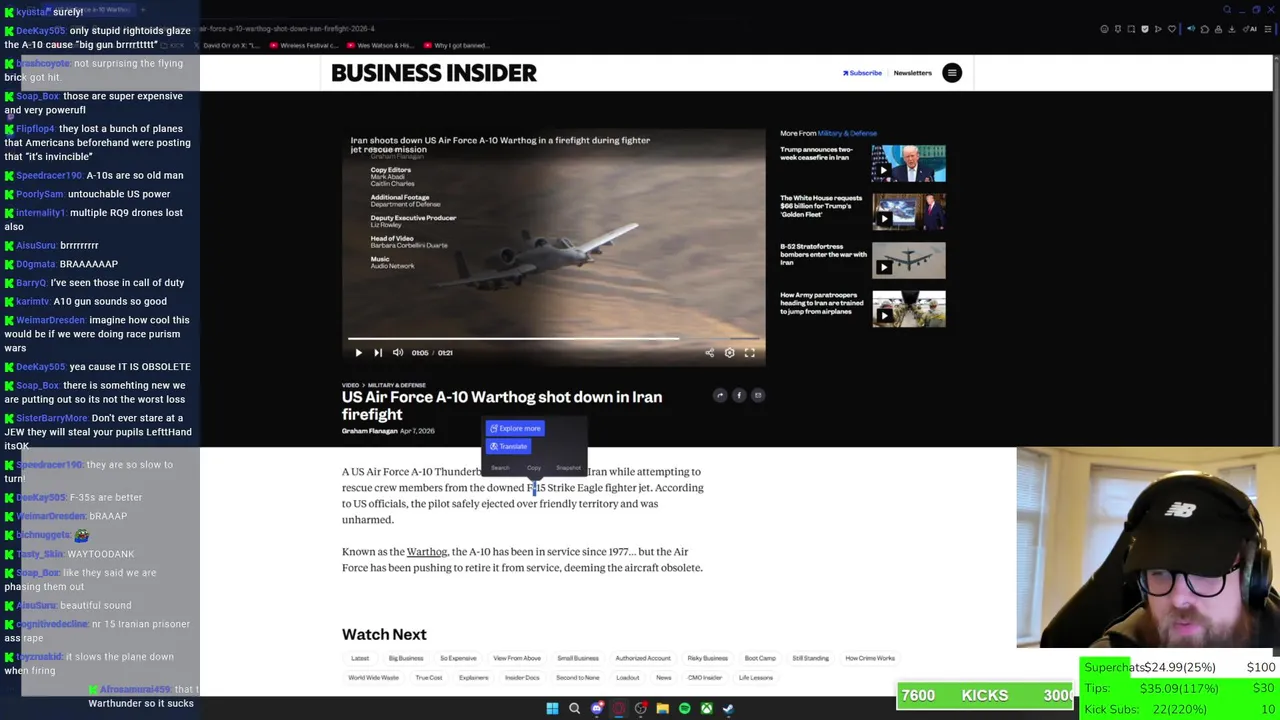Viewport: 1280px width, 720px height.
Task: Select the Loadout tag
Action: [x=628, y=678]
